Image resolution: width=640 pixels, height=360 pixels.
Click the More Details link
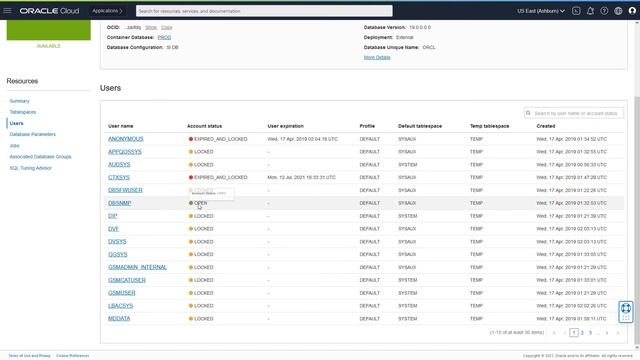coord(377,58)
